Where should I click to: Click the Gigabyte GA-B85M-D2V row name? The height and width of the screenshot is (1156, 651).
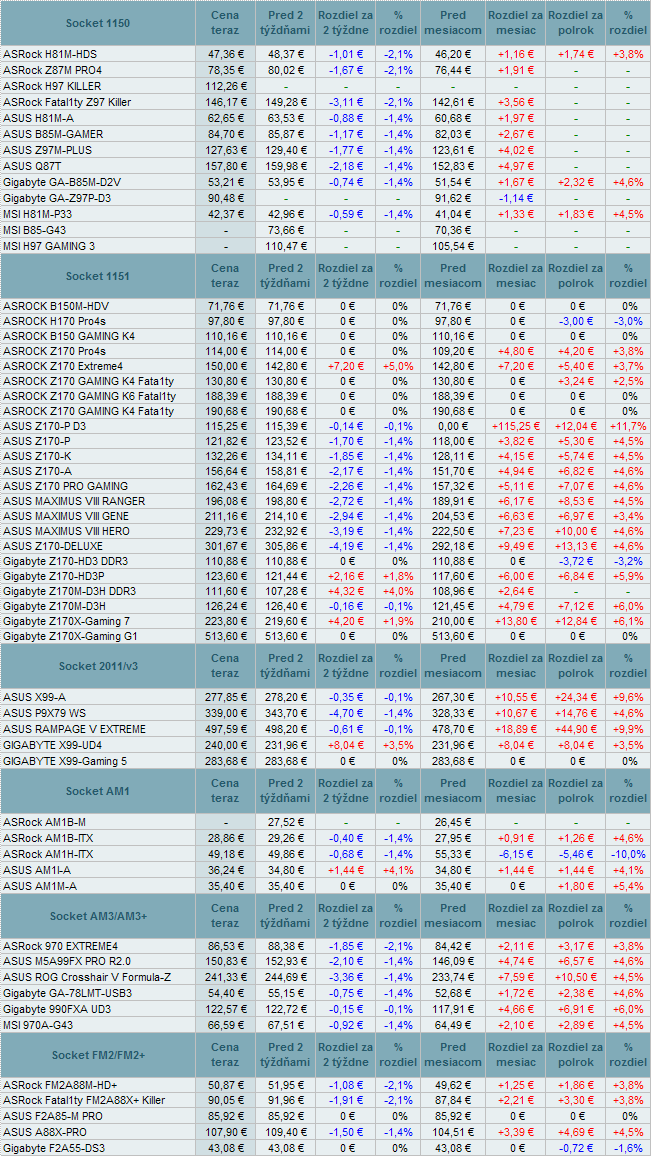tap(60, 182)
